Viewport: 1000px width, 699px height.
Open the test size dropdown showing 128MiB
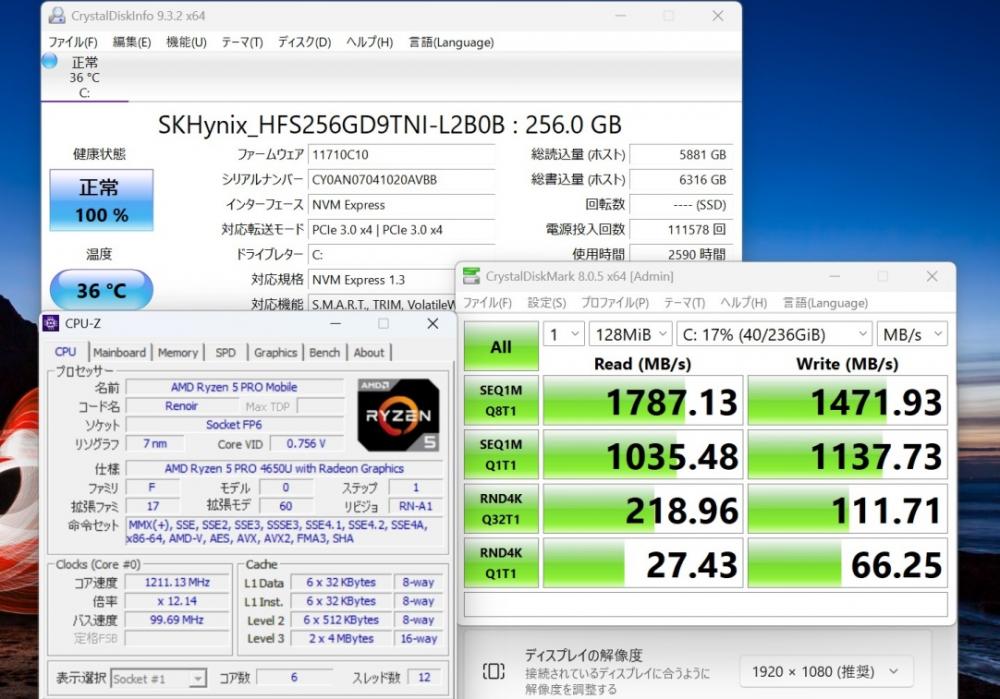click(x=630, y=334)
